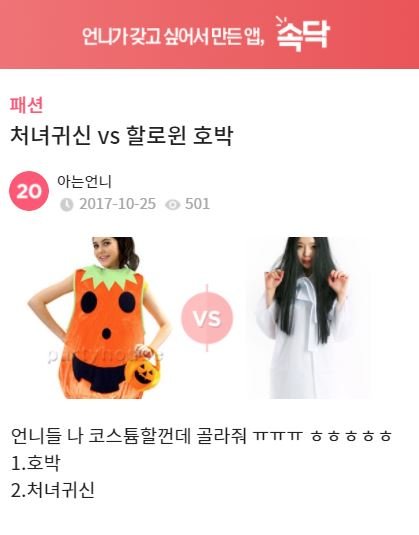Click the pink 20 age badge avatar
The width and height of the screenshot is (419, 535).
coord(29,191)
